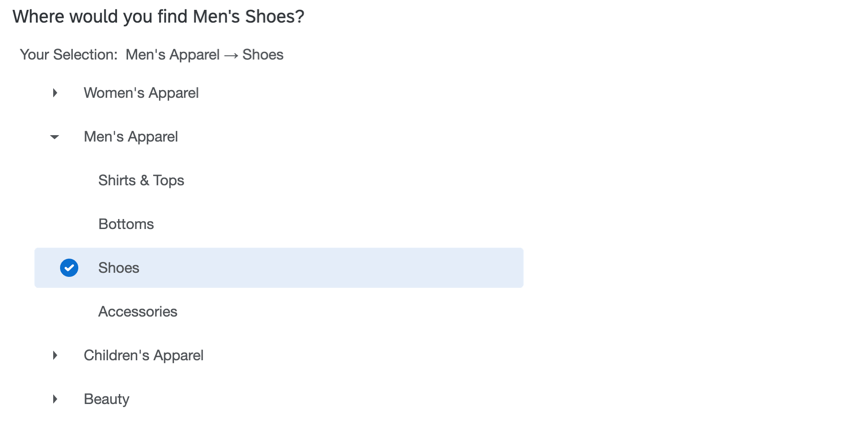Select the Shoes label in the tree
Screen dimensions: 850x425
click(119, 268)
